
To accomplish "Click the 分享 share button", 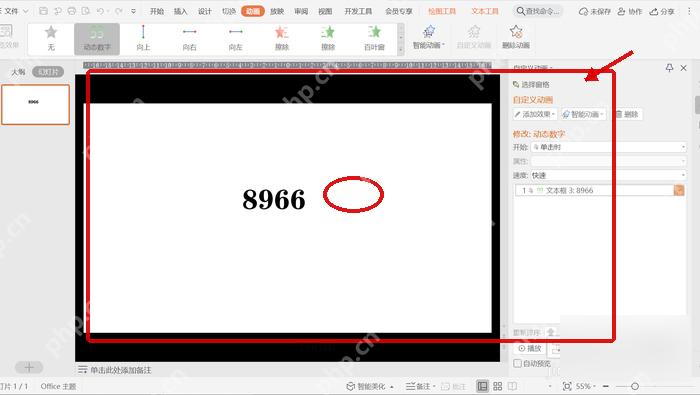I will tap(662, 12).
